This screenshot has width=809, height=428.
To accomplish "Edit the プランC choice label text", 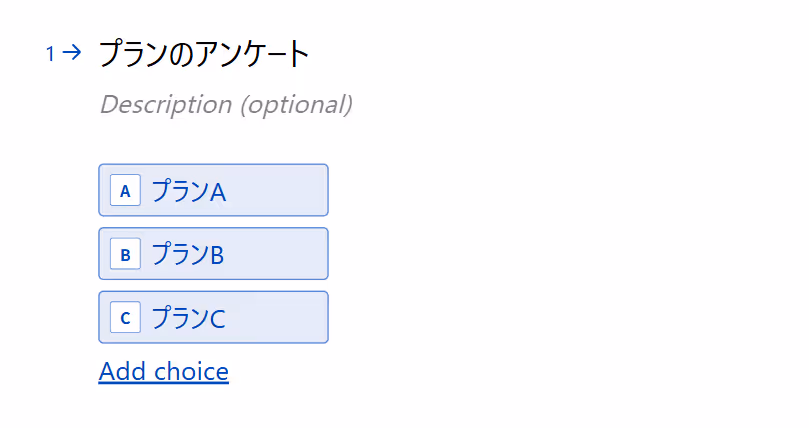I will [x=188, y=318].
